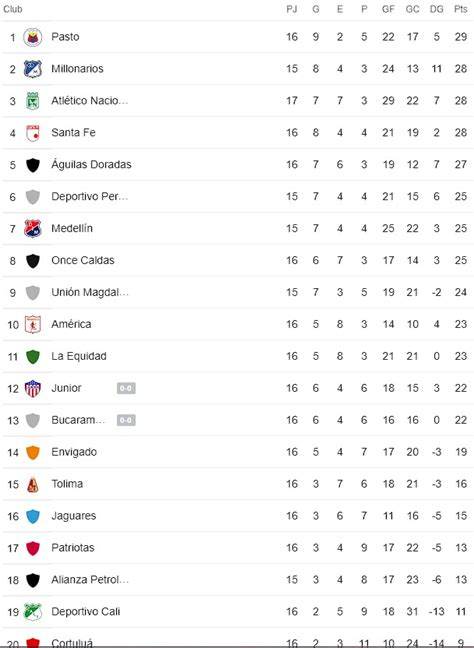Click the Millonarios blue crest icon
Viewport: 474px width, 648px height.
[33, 69]
